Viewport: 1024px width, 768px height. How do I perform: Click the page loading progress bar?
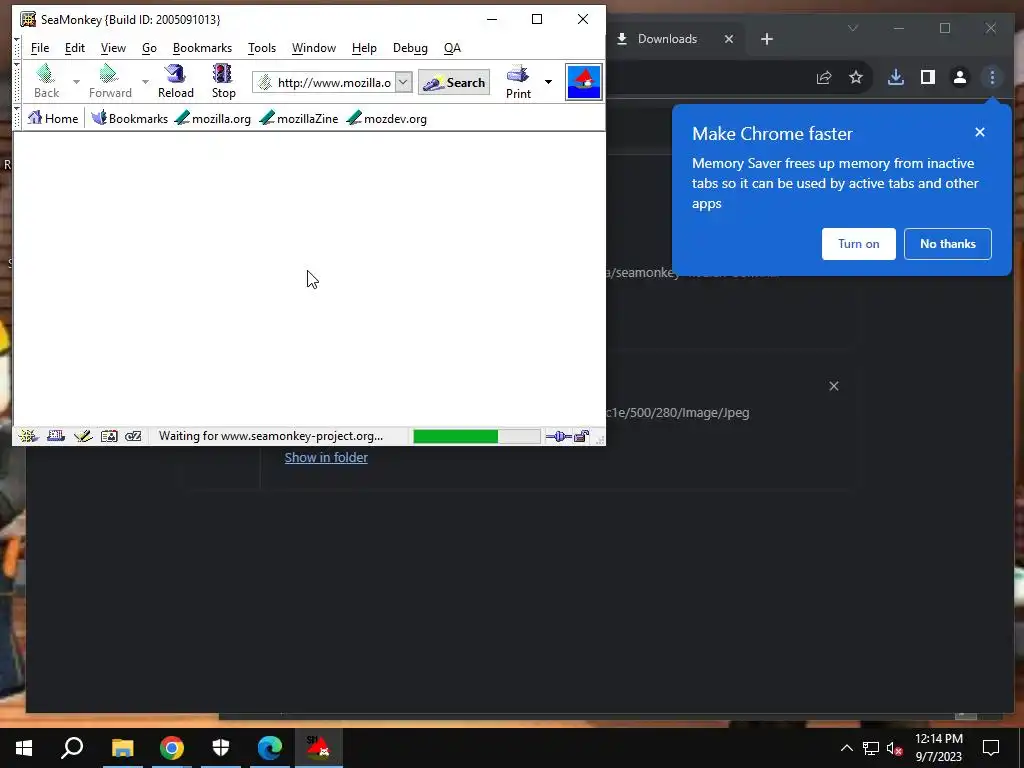pyautogui.click(x=477, y=436)
